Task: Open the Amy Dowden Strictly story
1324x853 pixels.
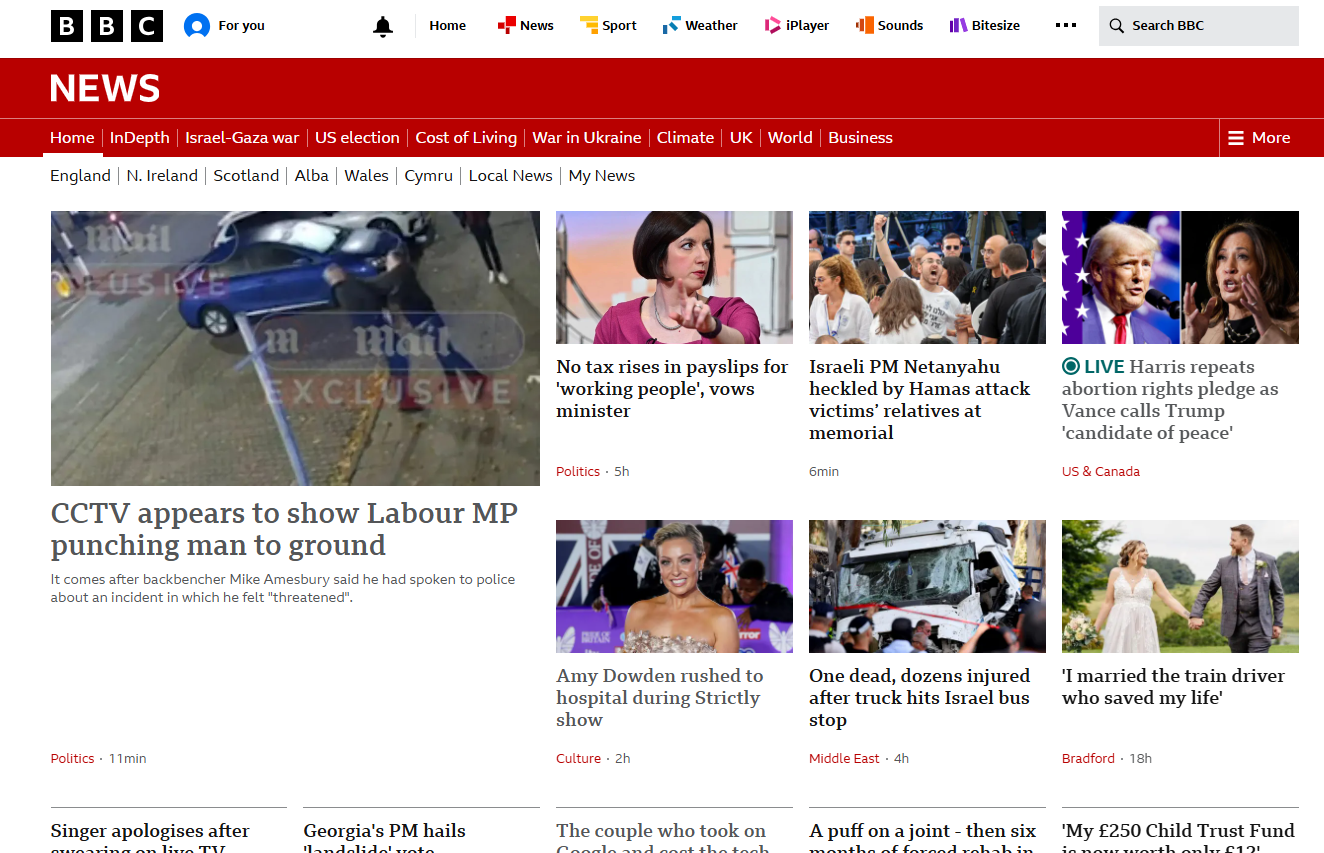Action: coord(659,698)
